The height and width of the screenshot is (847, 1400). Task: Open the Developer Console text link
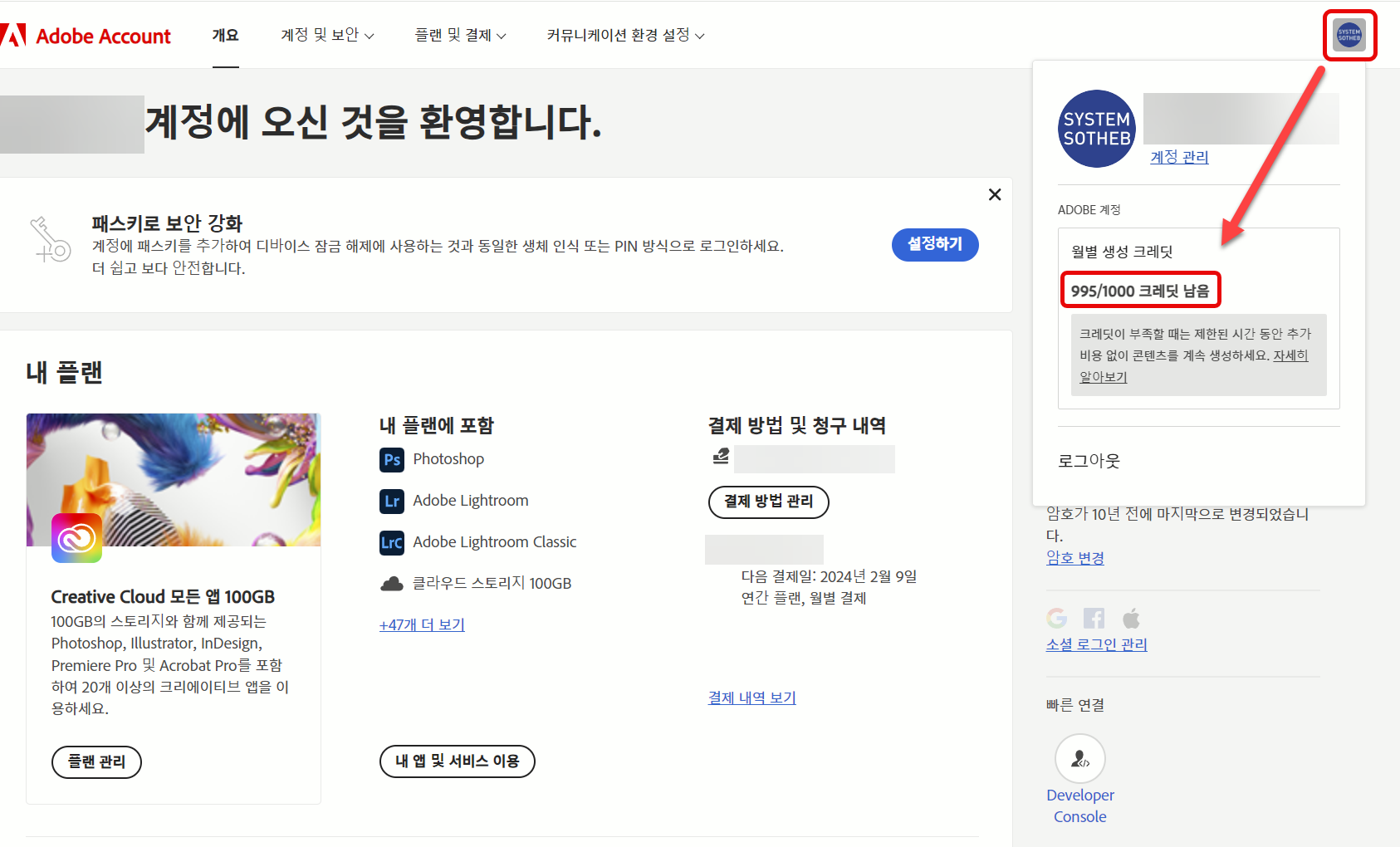click(x=1080, y=805)
